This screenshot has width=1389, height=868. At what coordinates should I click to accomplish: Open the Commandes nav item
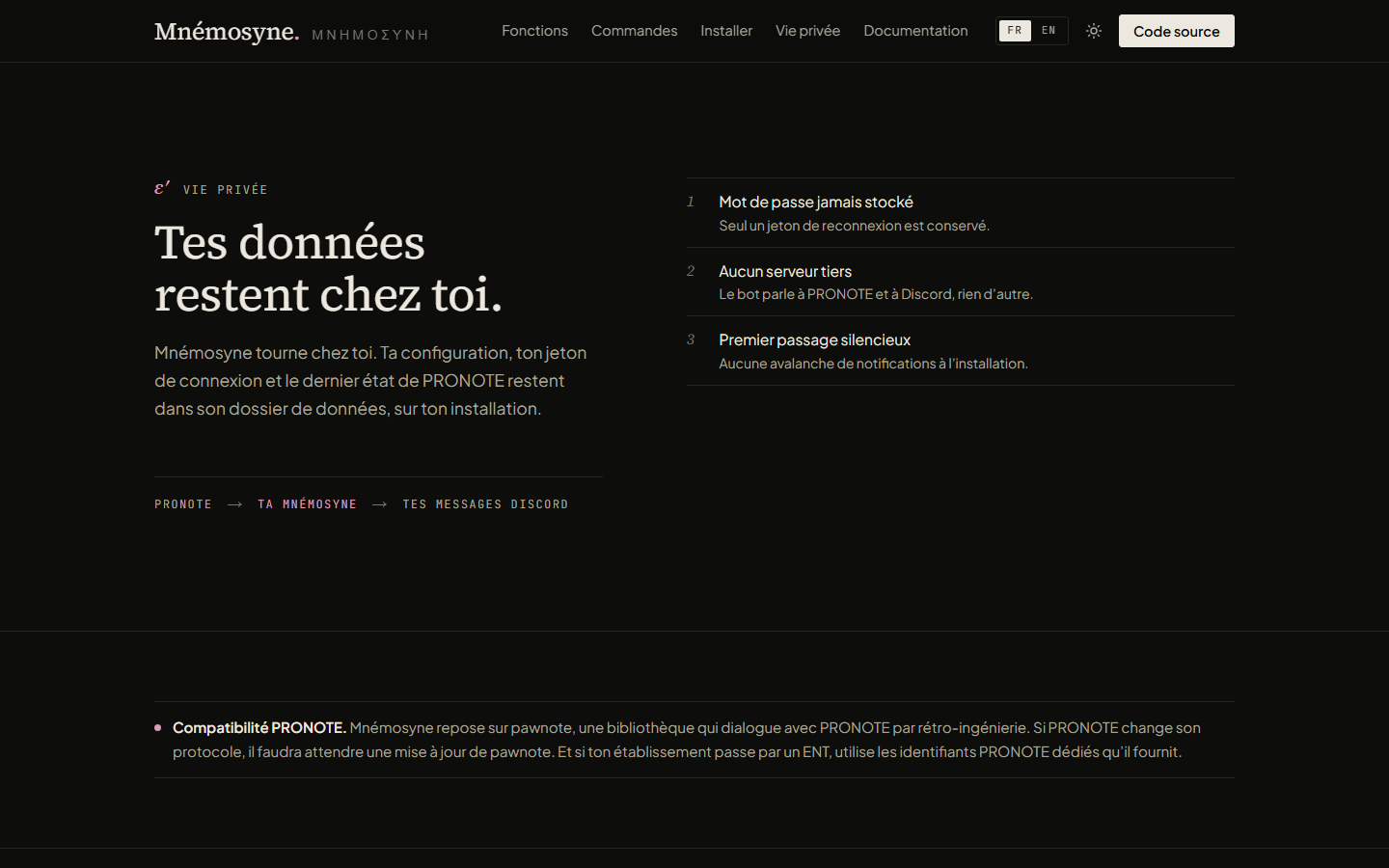click(x=634, y=31)
